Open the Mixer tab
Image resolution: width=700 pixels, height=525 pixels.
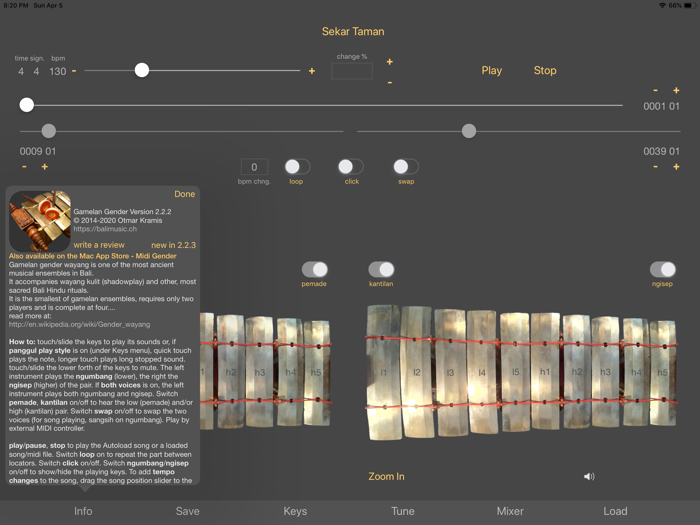pyautogui.click(x=510, y=511)
